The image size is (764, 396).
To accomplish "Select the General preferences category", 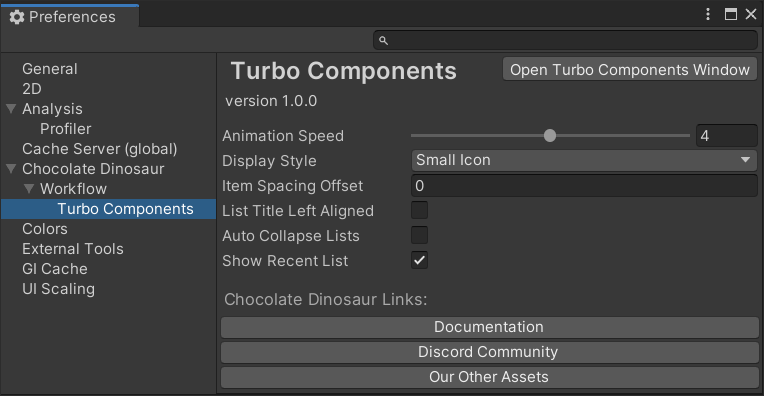I will click(50, 69).
